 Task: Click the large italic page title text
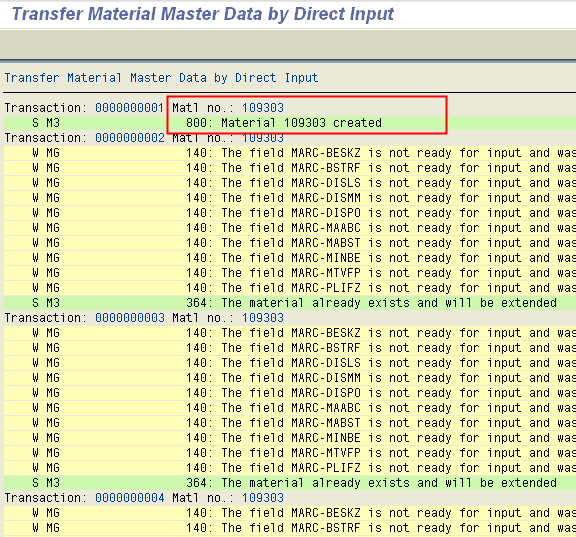click(x=203, y=14)
